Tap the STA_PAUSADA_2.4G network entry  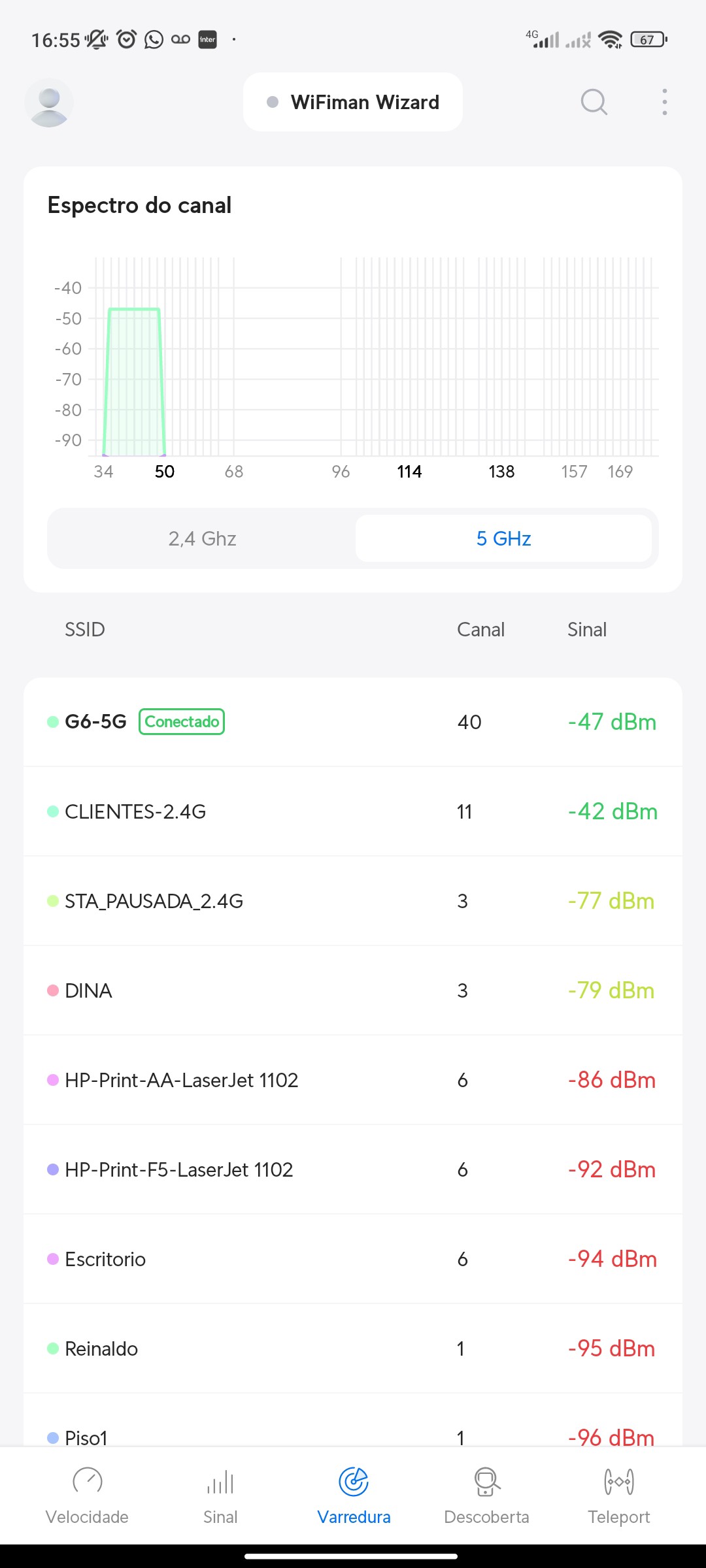pyautogui.click(x=353, y=901)
